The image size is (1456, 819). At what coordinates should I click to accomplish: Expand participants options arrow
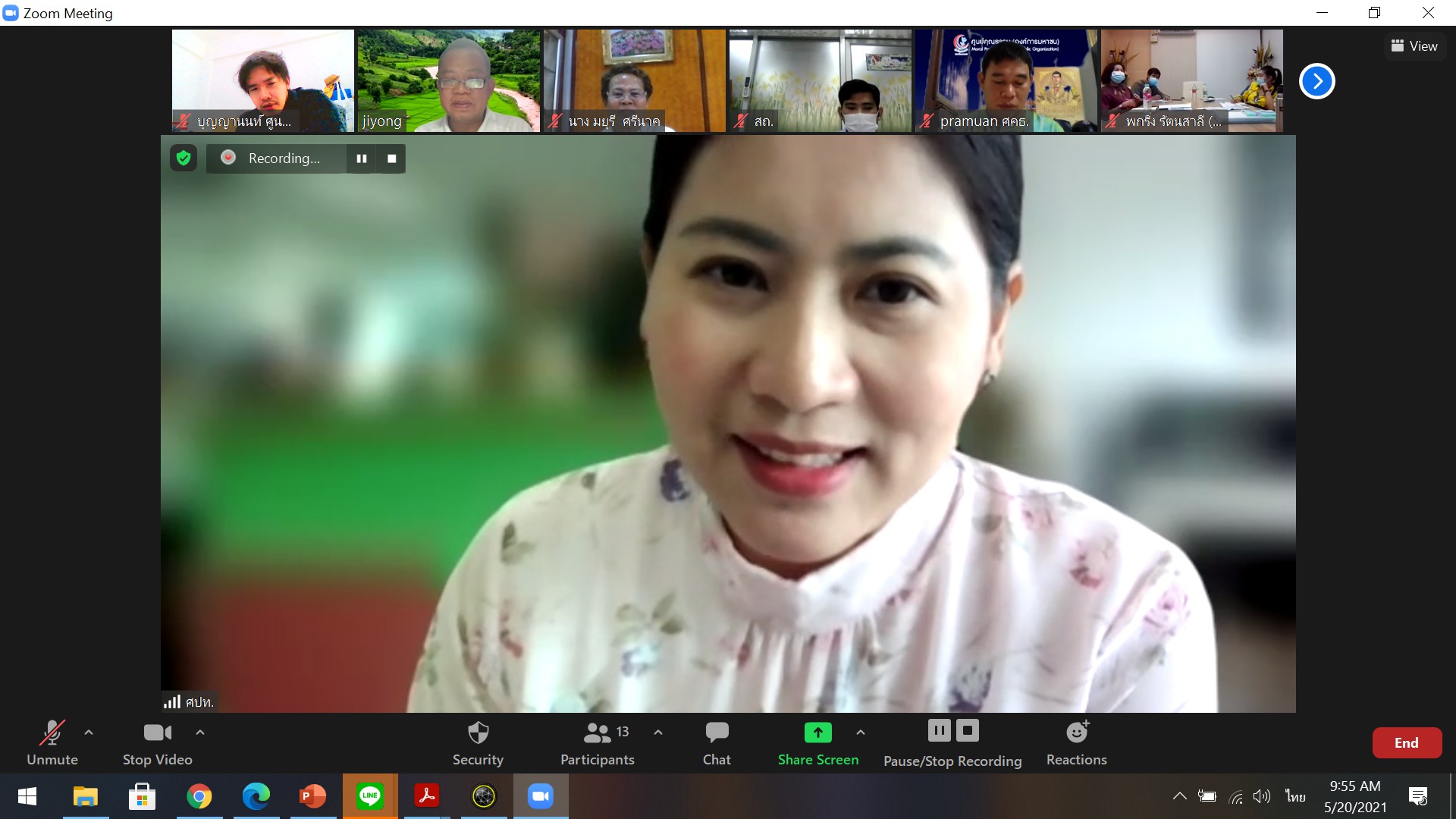(x=658, y=733)
